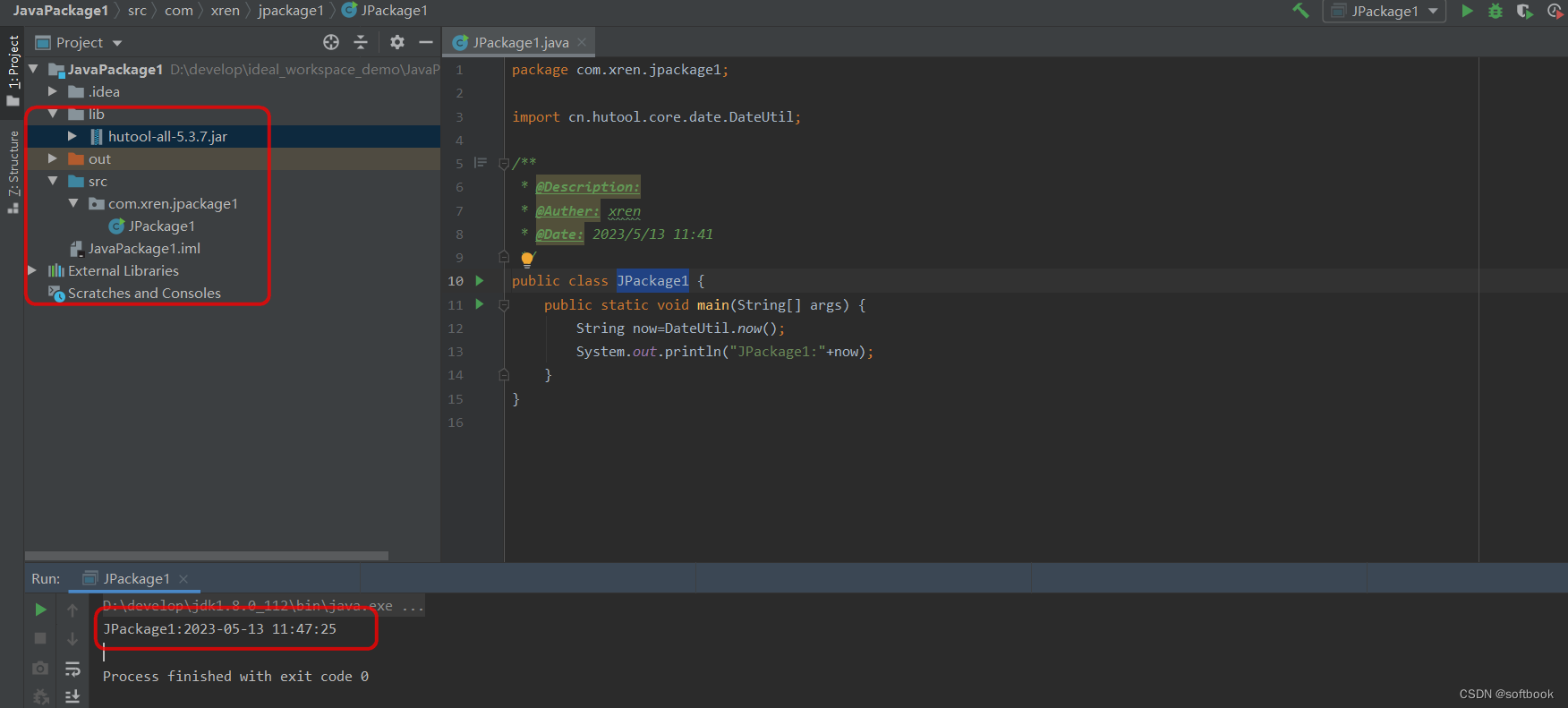Collapse the lib folder arrow
Viewport: 1568px width, 708px height.
53,114
